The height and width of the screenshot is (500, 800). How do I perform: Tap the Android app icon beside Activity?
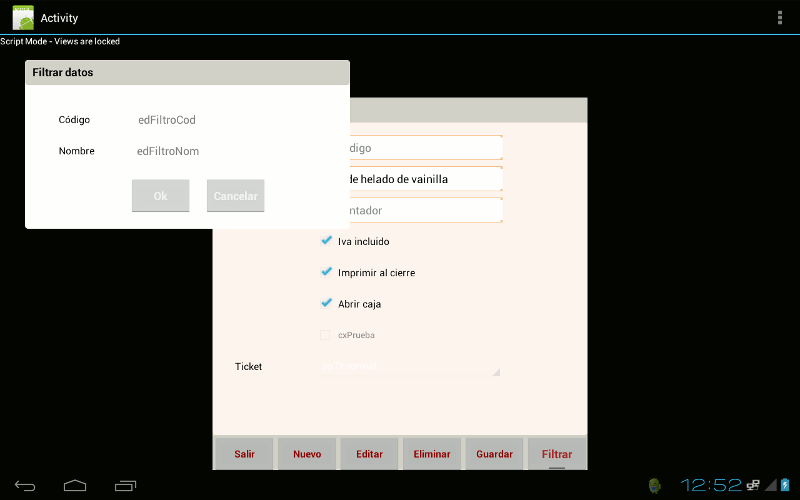[x=23, y=17]
